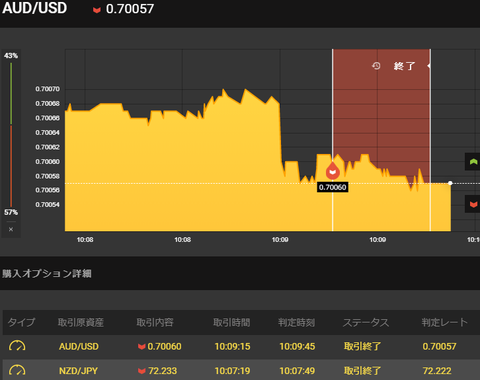The height and width of the screenshot is (380, 480).
Task: Click the red entry marker on chart
Action: [x=333, y=171]
